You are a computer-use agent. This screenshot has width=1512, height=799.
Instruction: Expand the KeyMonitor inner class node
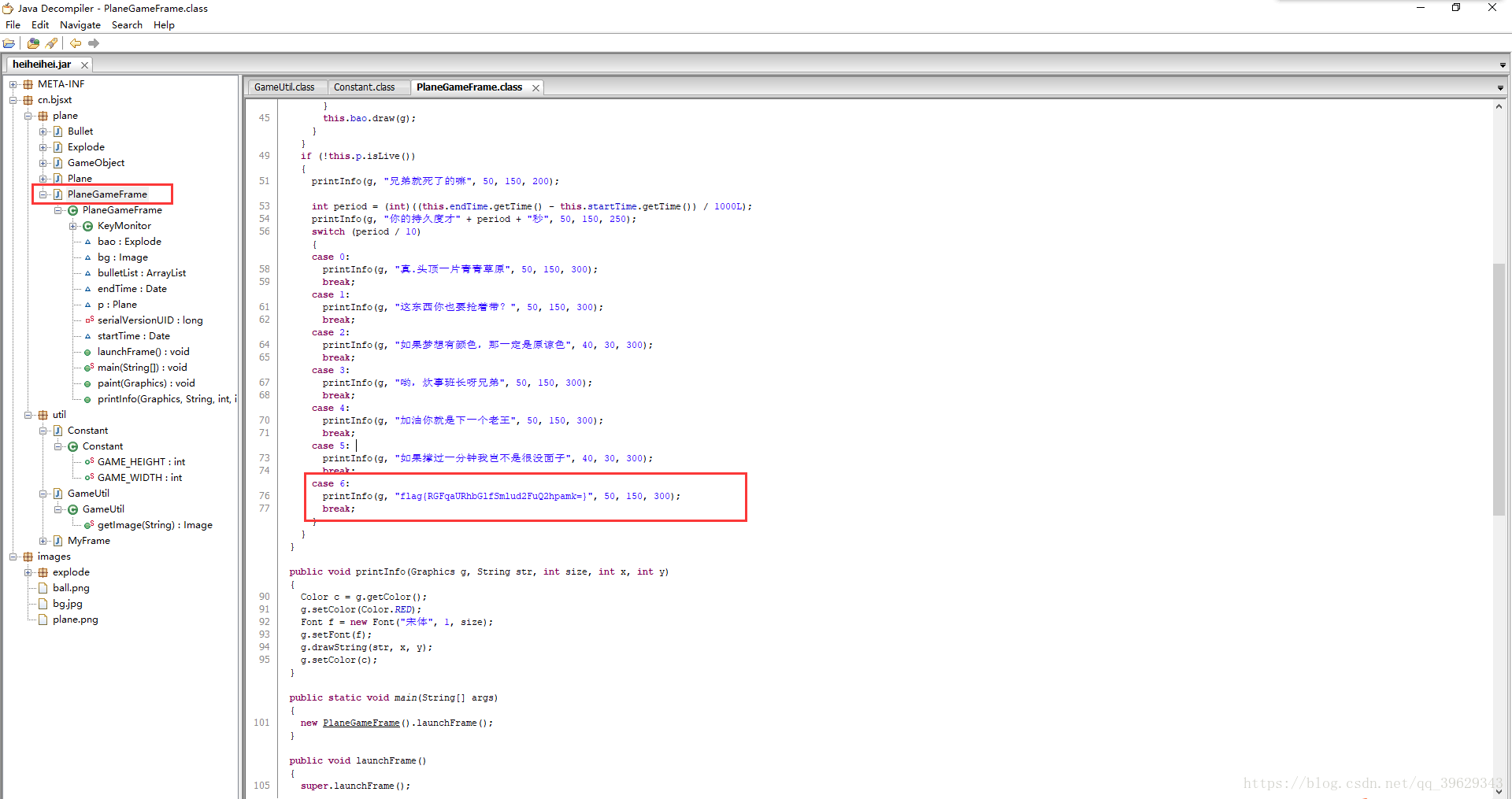[73, 226]
